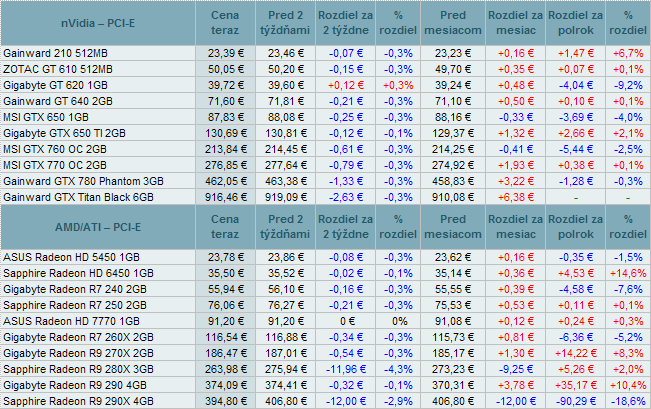Click the ZOTAC GT 610 512MB product name

[x=58, y=69]
